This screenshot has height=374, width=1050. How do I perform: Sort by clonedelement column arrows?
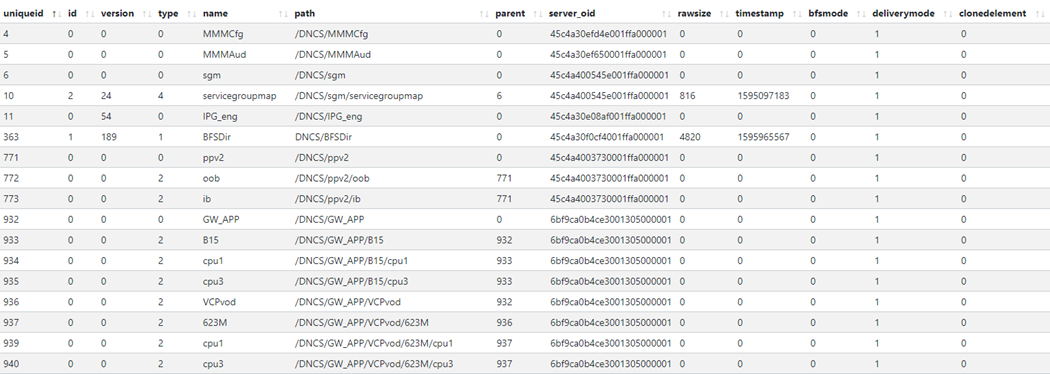click(1040, 13)
